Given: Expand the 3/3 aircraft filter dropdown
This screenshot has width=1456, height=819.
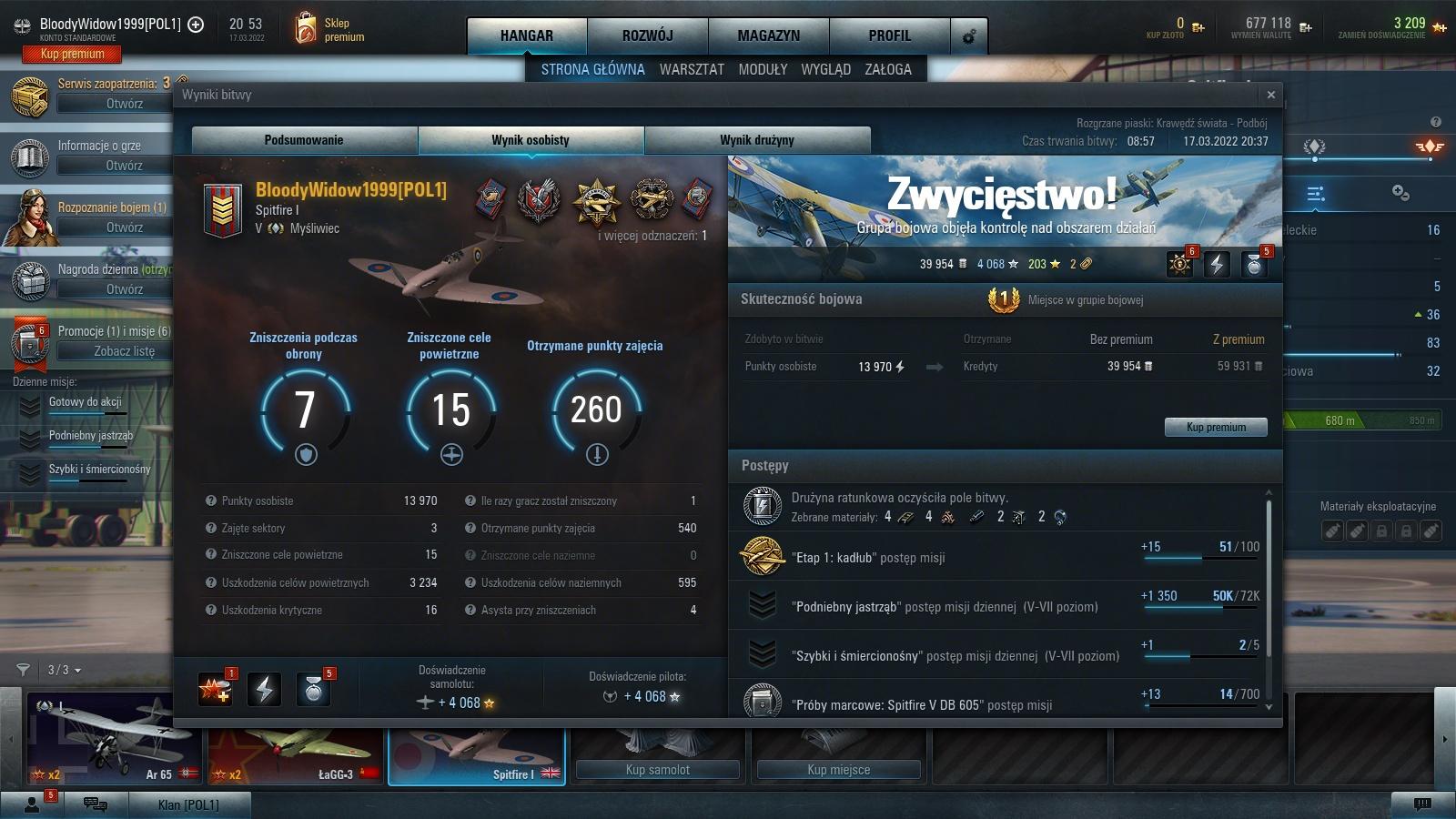Looking at the screenshot, I should (x=64, y=670).
